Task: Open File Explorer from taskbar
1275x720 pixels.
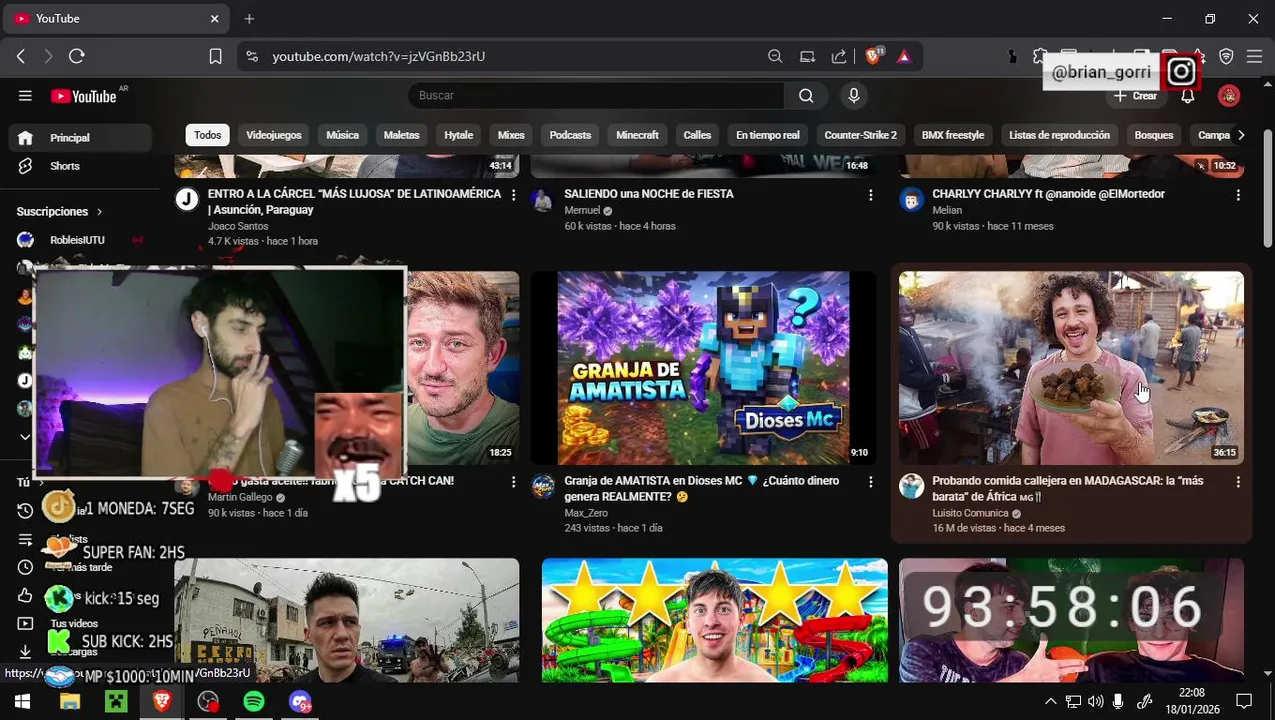Action: pyautogui.click(x=69, y=702)
